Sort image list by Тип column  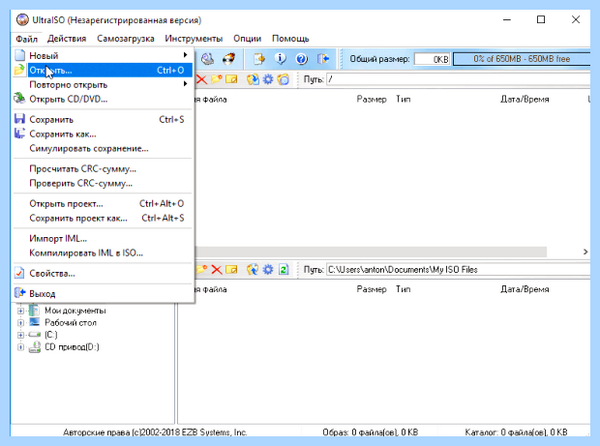(403, 99)
